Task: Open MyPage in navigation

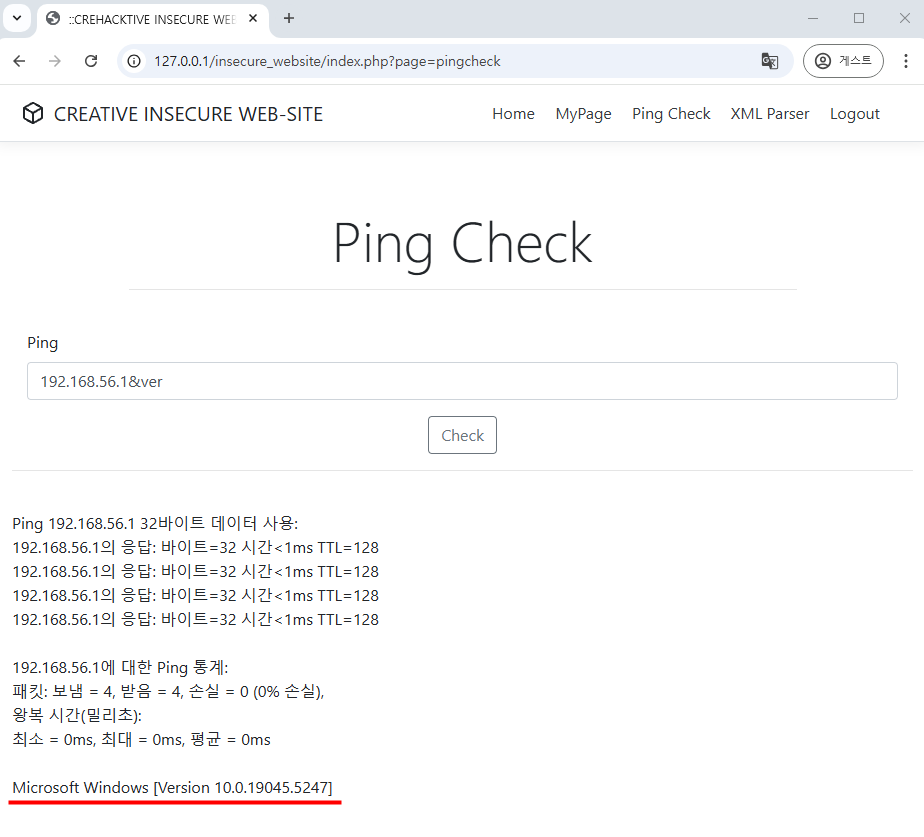Action: click(x=583, y=114)
